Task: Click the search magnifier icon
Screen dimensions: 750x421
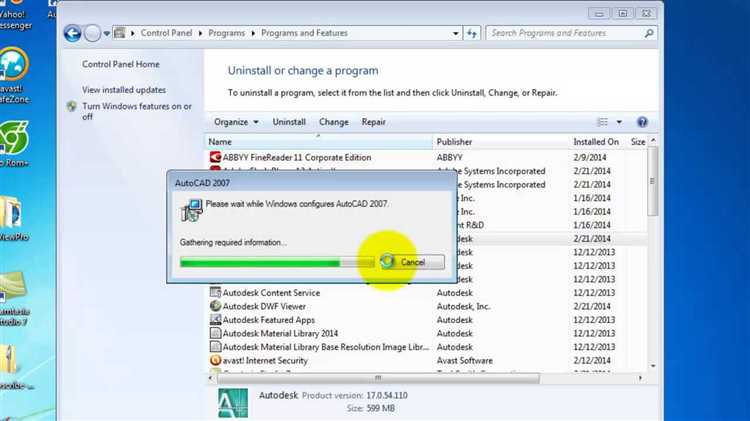Action: pyautogui.click(x=649, y=33)
